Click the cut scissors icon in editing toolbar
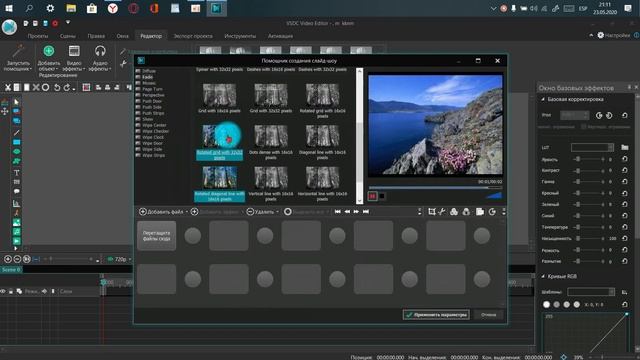640x360 pixels. pyautogui.click(x=7, y=87)
